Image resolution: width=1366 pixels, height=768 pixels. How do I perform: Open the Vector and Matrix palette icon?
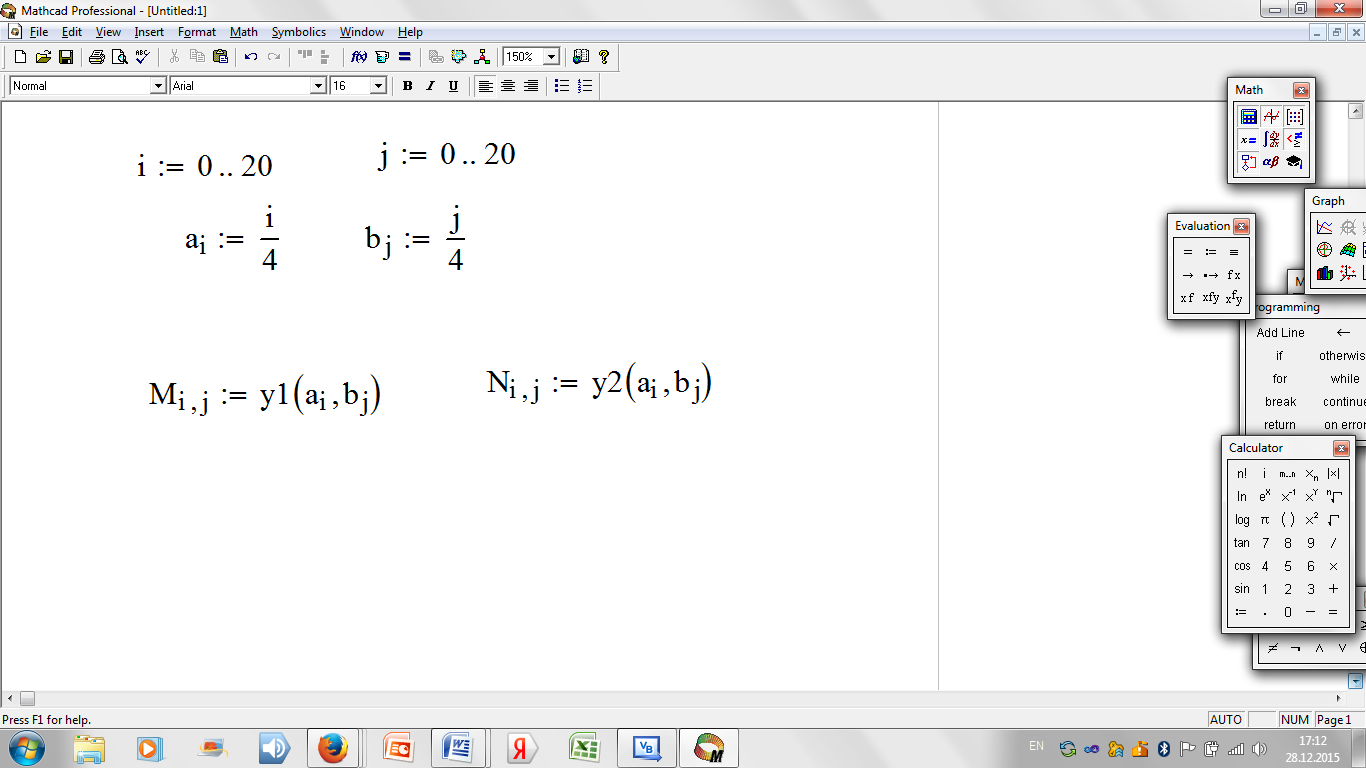[1295, 117]
